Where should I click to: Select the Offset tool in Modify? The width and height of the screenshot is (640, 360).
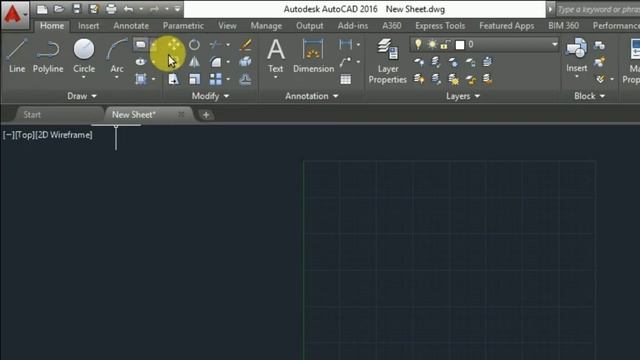point(245,79)
